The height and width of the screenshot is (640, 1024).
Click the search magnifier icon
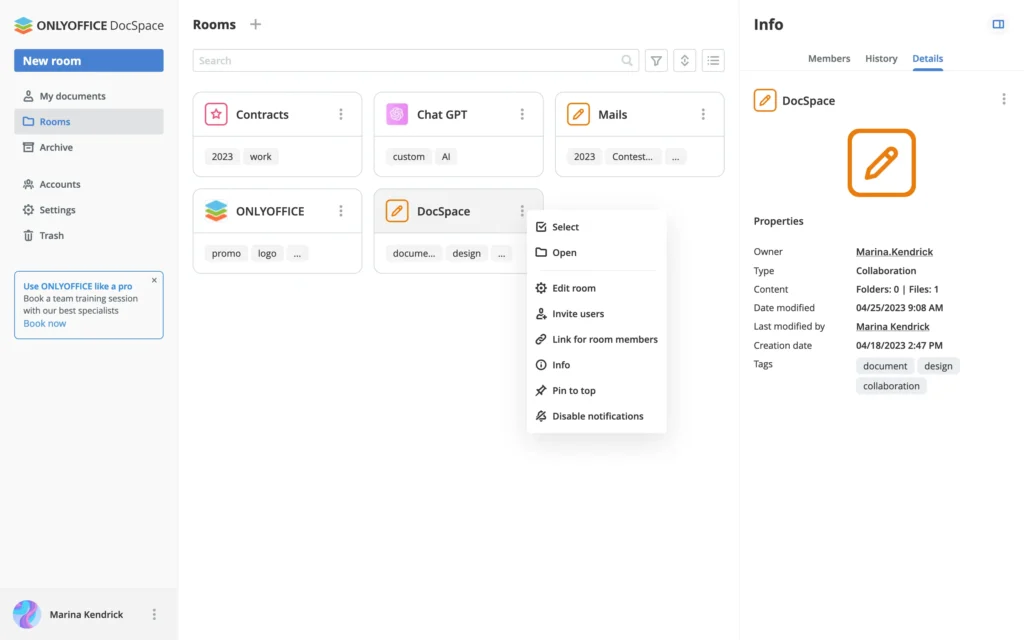pyautogui.click(x=627, y=61)
